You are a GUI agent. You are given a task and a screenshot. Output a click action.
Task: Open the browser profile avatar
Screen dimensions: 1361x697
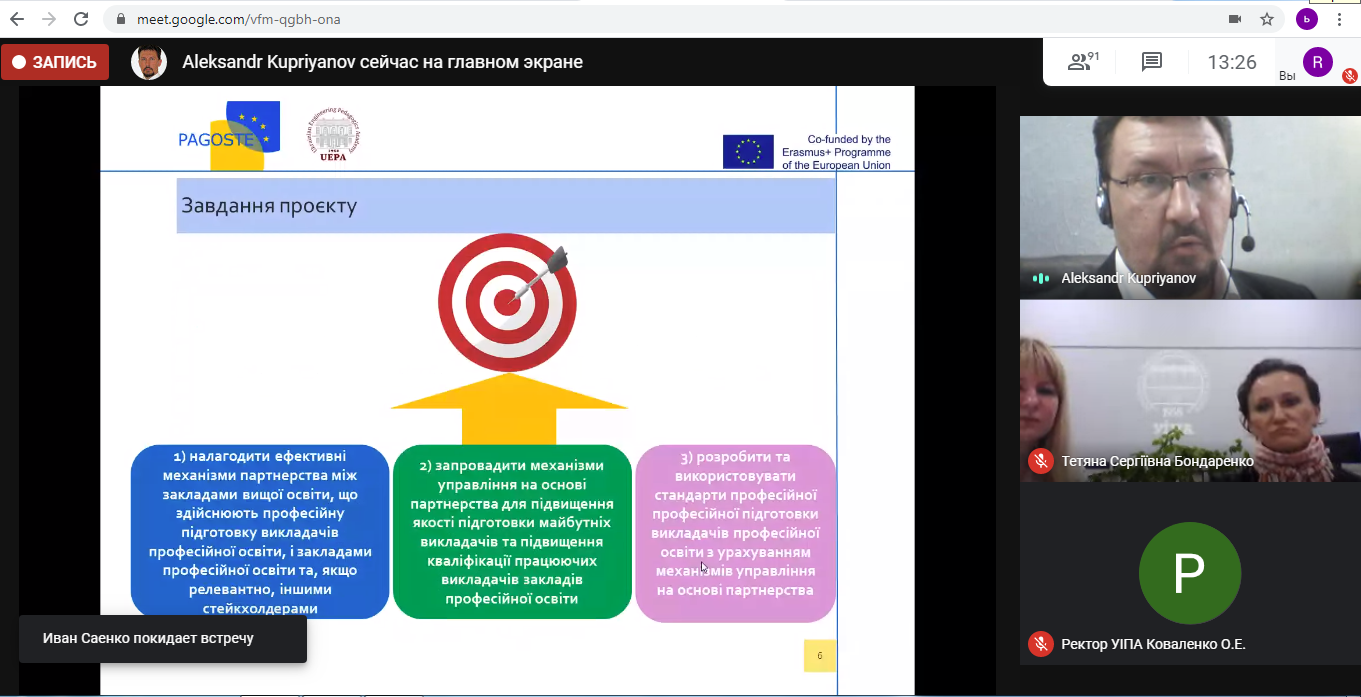point(1306,19)
